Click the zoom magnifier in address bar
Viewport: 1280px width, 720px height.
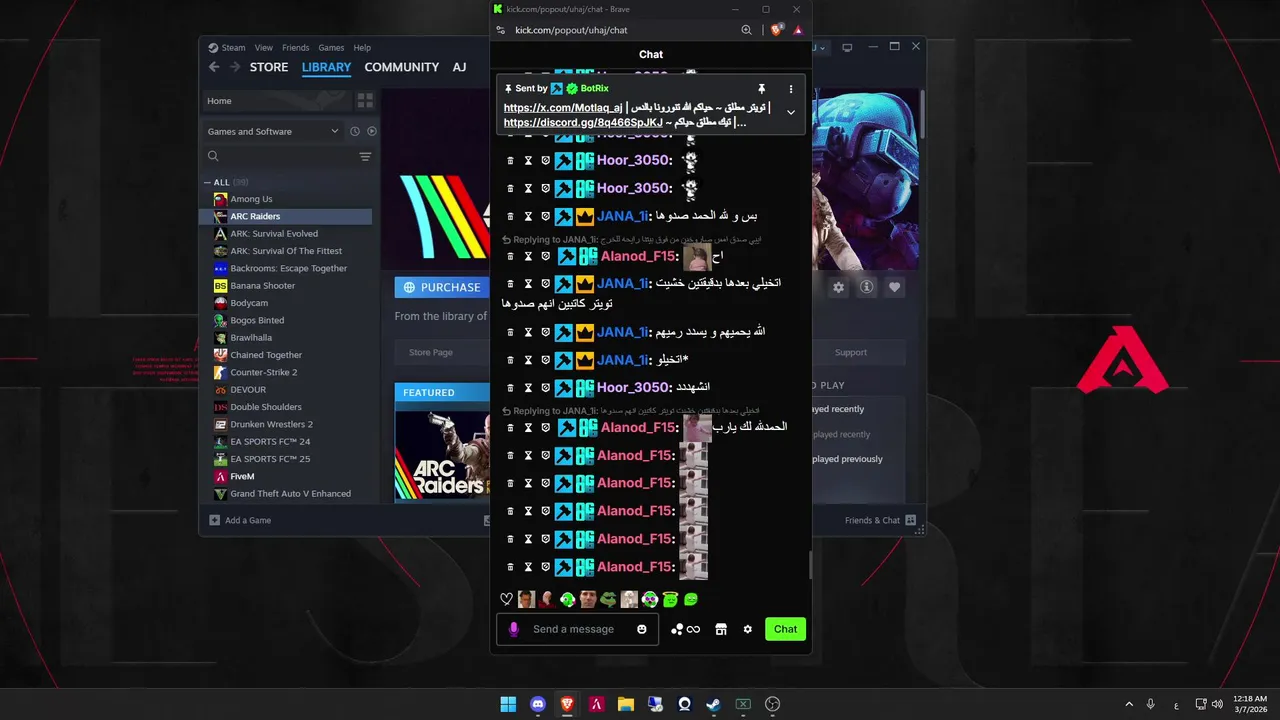(746, 30)
